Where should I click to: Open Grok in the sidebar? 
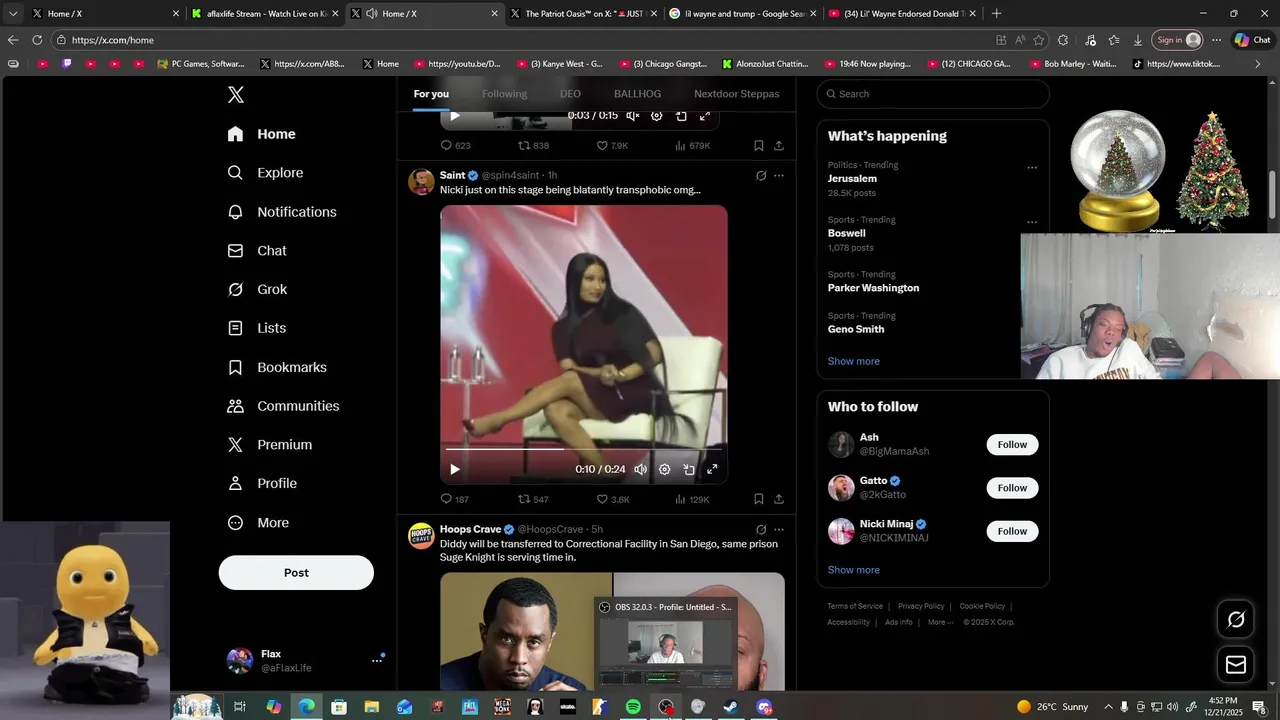click(257, 290)
